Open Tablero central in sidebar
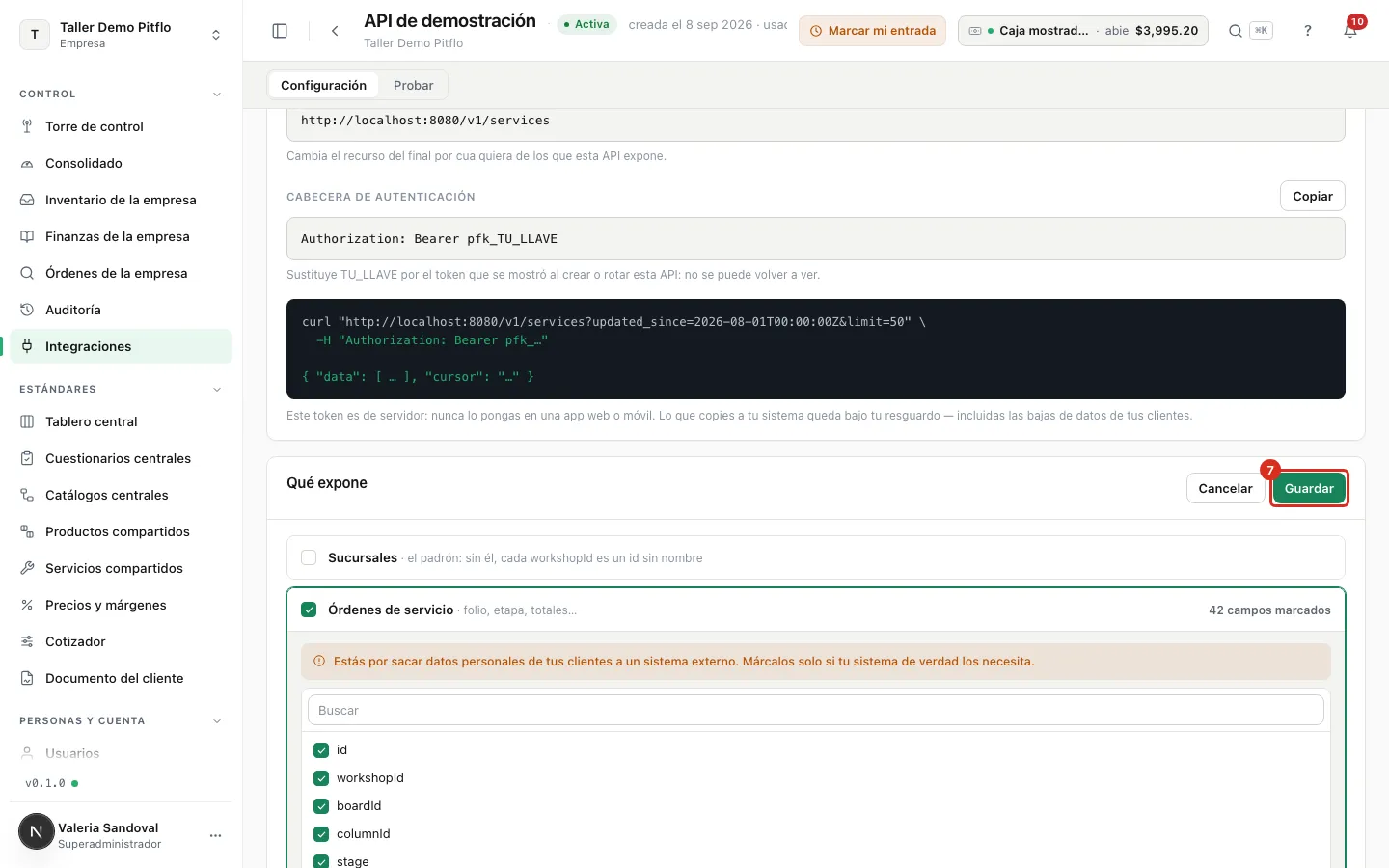 (x=121, y=421)
